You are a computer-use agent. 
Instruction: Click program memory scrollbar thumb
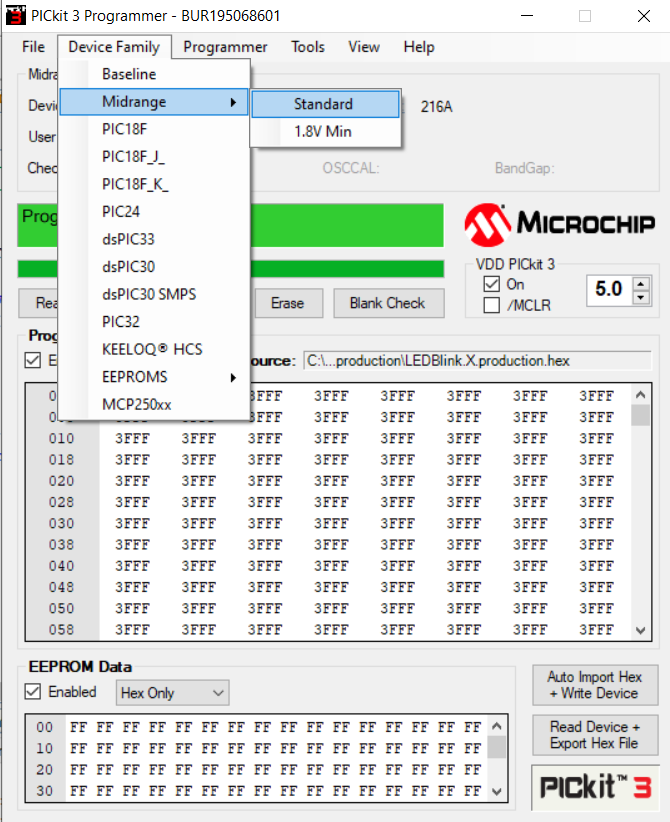click(641, 415)
